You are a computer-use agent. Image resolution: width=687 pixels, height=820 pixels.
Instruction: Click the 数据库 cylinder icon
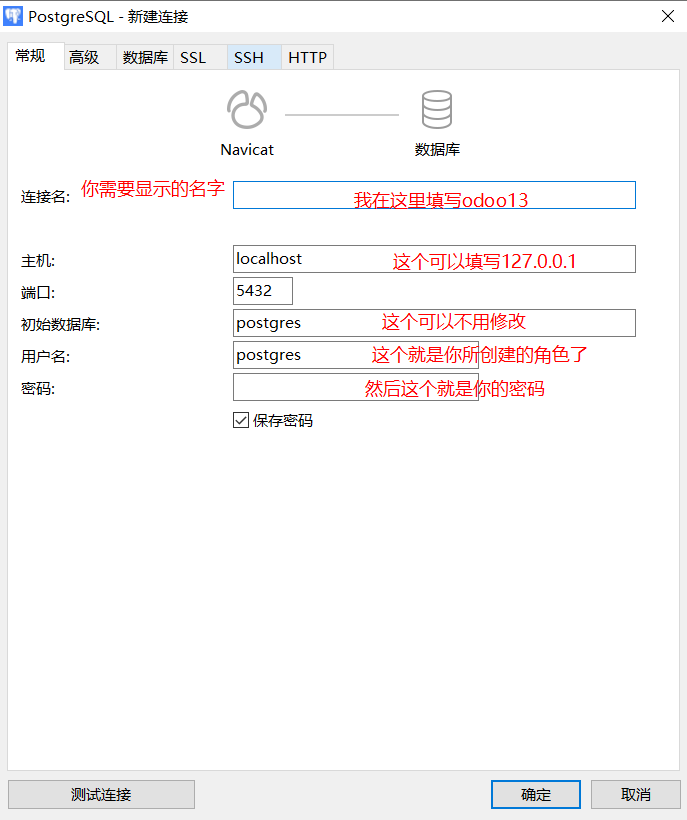pyautogui.click(x=437, y=110)
